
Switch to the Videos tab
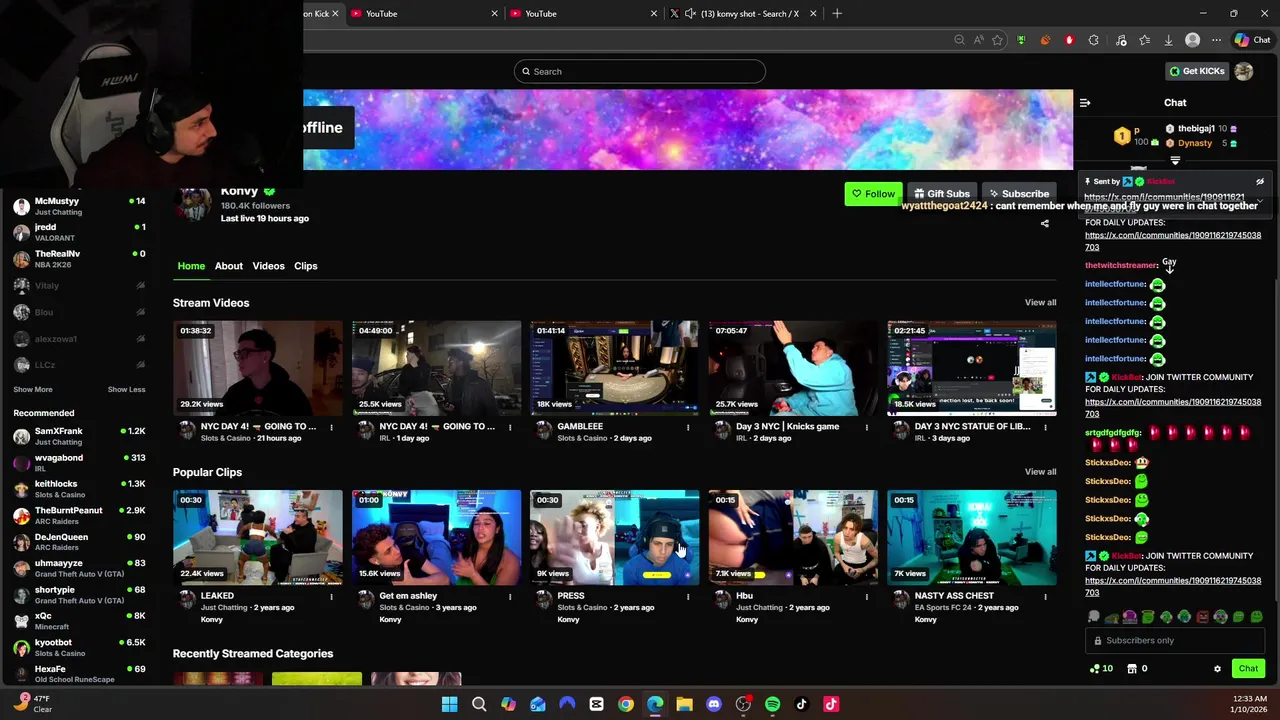click(x=268, y=266)
